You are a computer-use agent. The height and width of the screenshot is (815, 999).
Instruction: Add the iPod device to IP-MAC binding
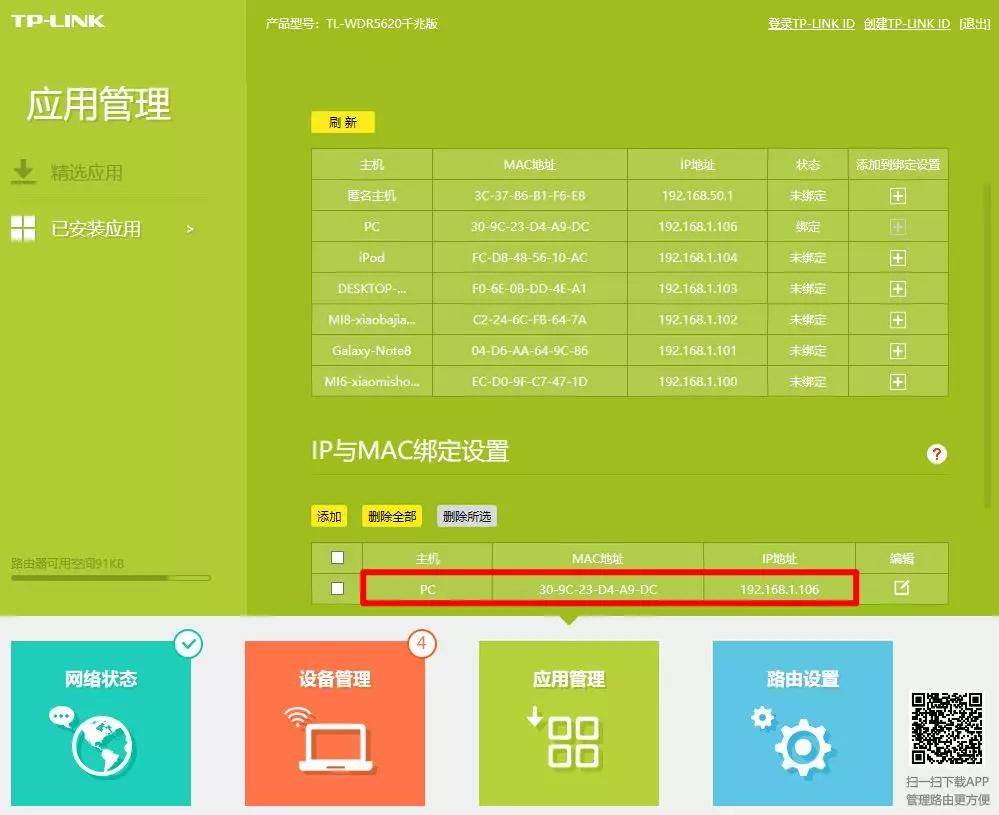click(x=897, y=257)
